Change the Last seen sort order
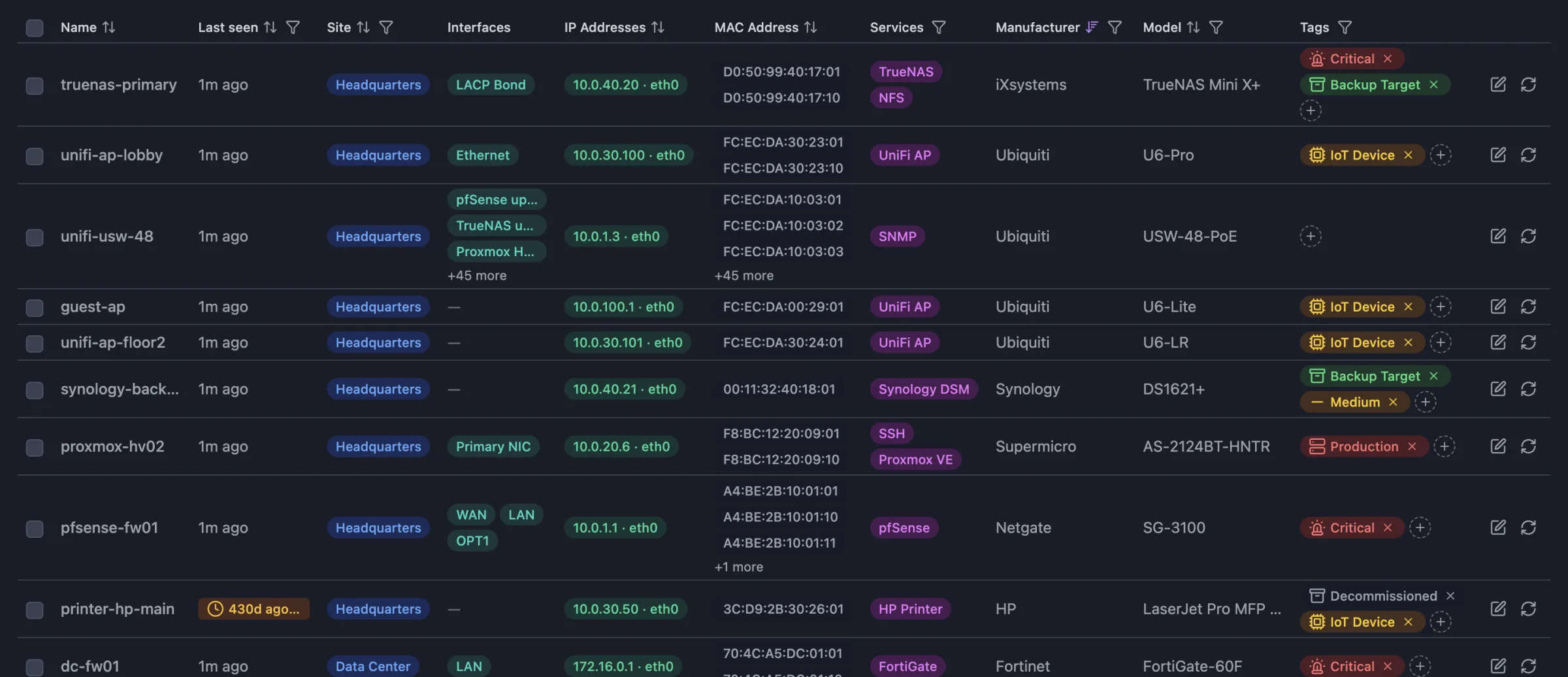 [270, 27]
